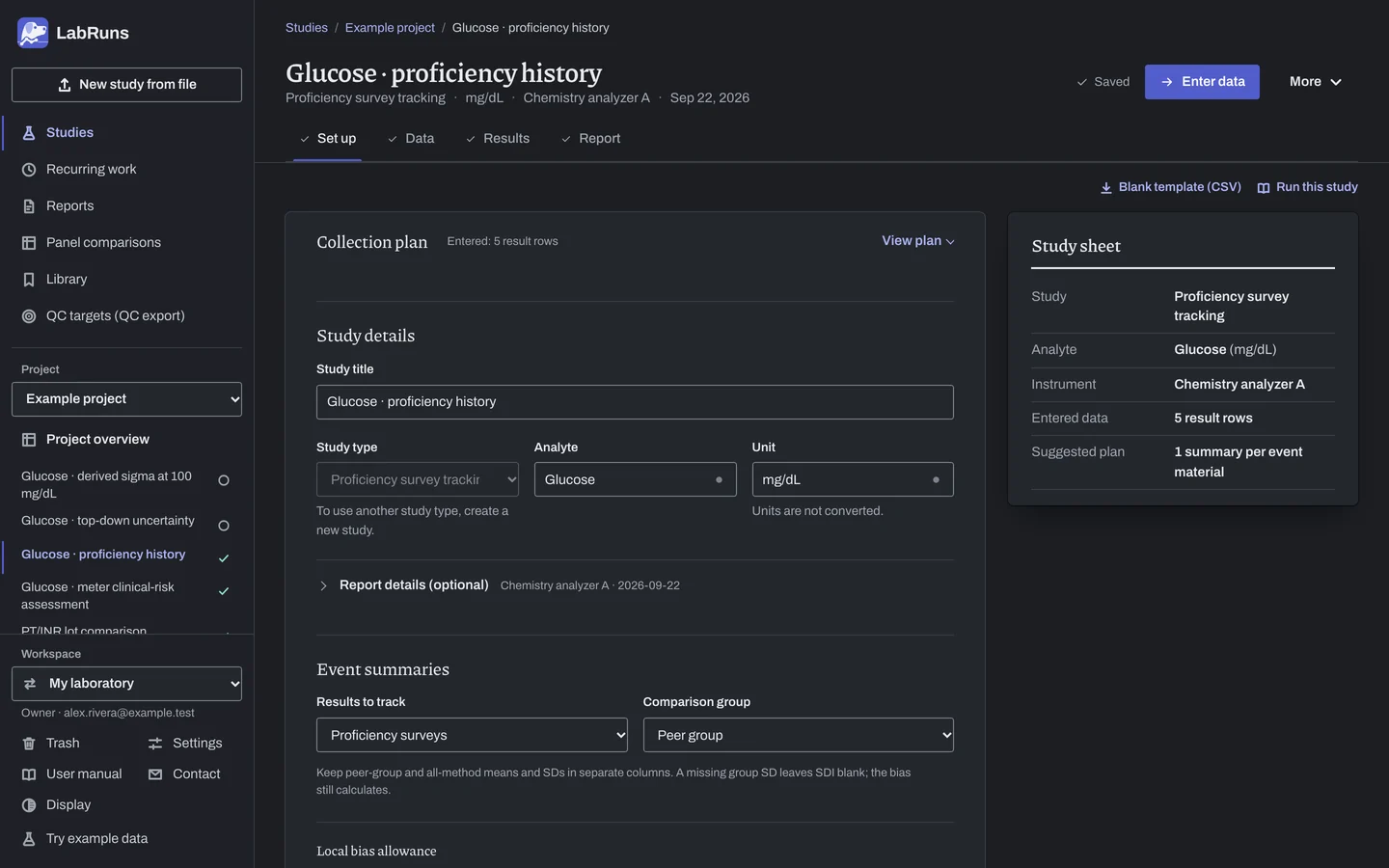The width and height of the screenshot is (1389, 868).
Task: Click checkmark beside meter clinical-risk assessment
Action: (x=224, y=591)
